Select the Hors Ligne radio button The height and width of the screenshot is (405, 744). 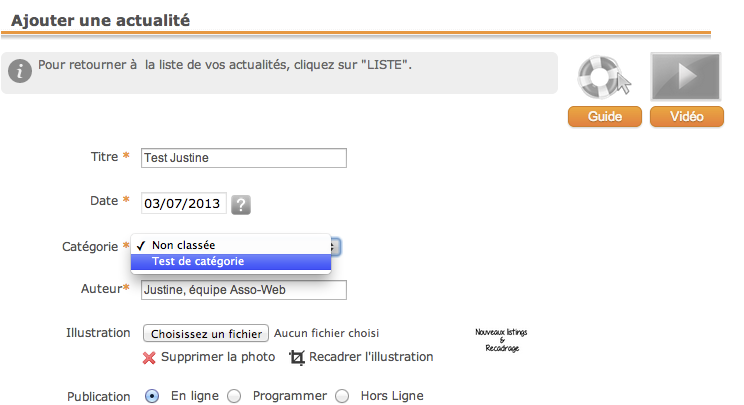coord(342,396)
